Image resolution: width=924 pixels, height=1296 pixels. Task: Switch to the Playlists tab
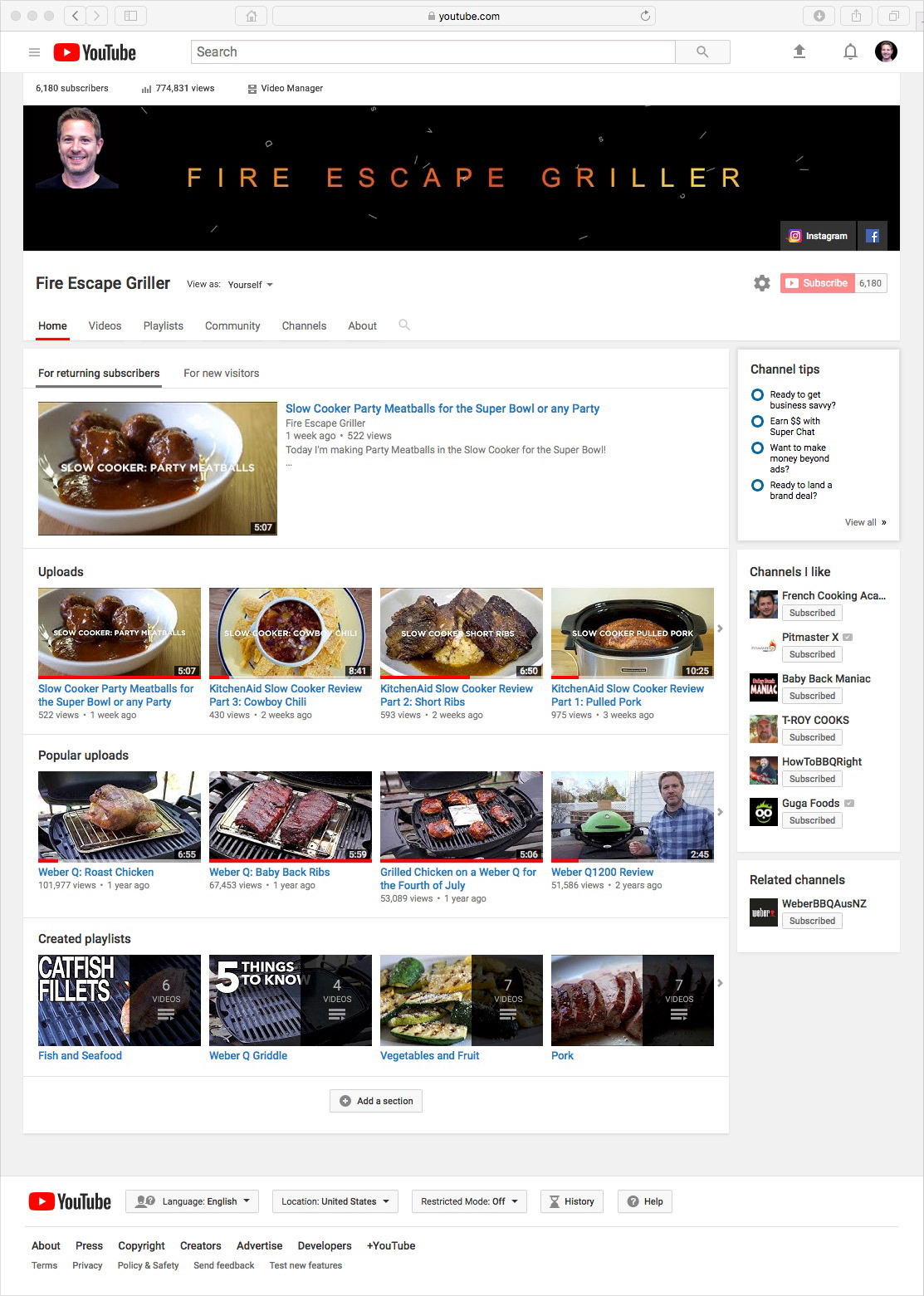pos(164,325)
